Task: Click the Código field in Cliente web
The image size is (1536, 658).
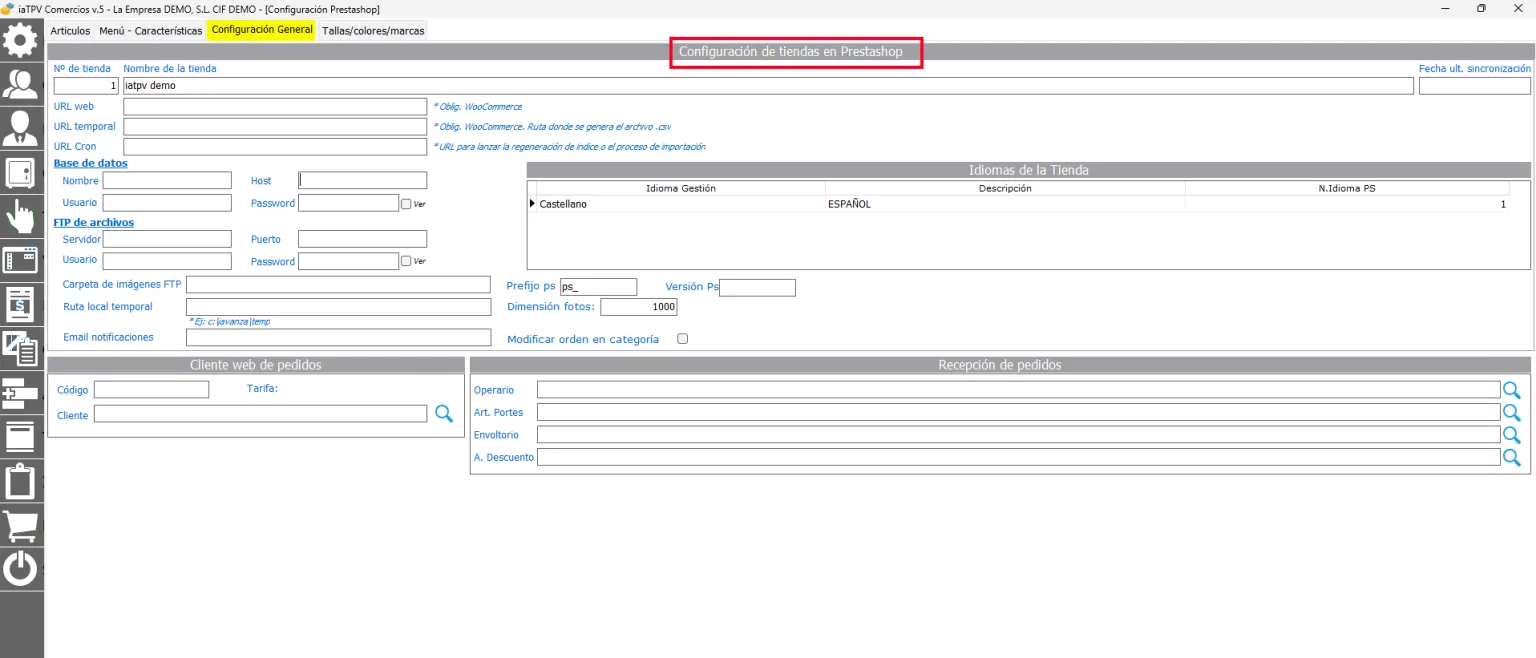Action: click(x=151, y=390)
